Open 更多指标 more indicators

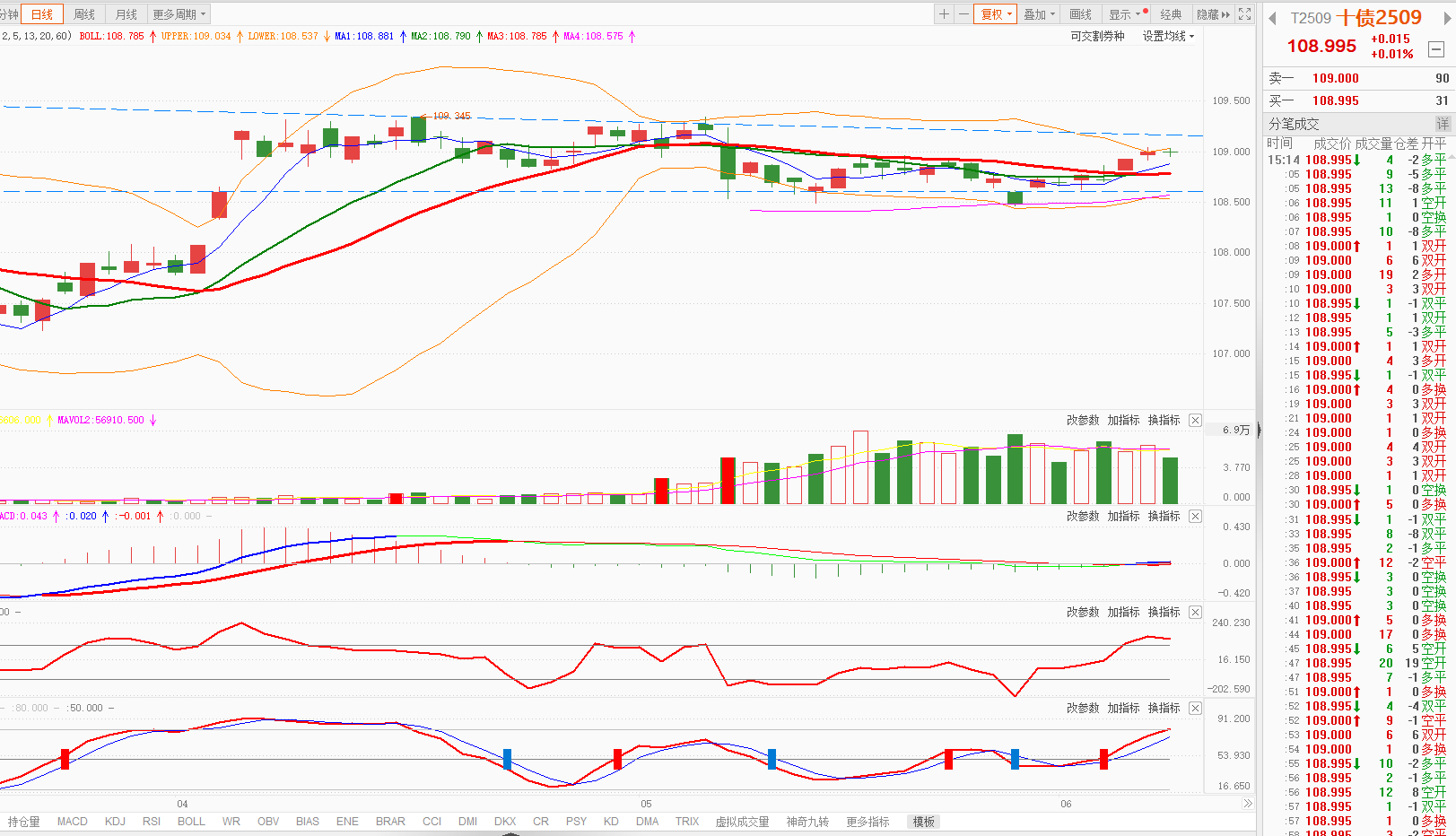pyautogui.click(x=867, y=821)
